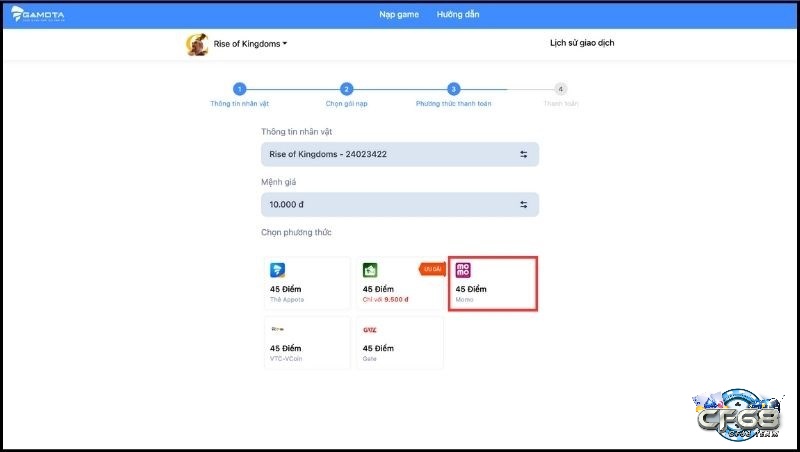The height and width of the screenshot is (452, 800).
Task: Click the Rise of Kingdoms - 24023422 field
Action: [400, 154]
